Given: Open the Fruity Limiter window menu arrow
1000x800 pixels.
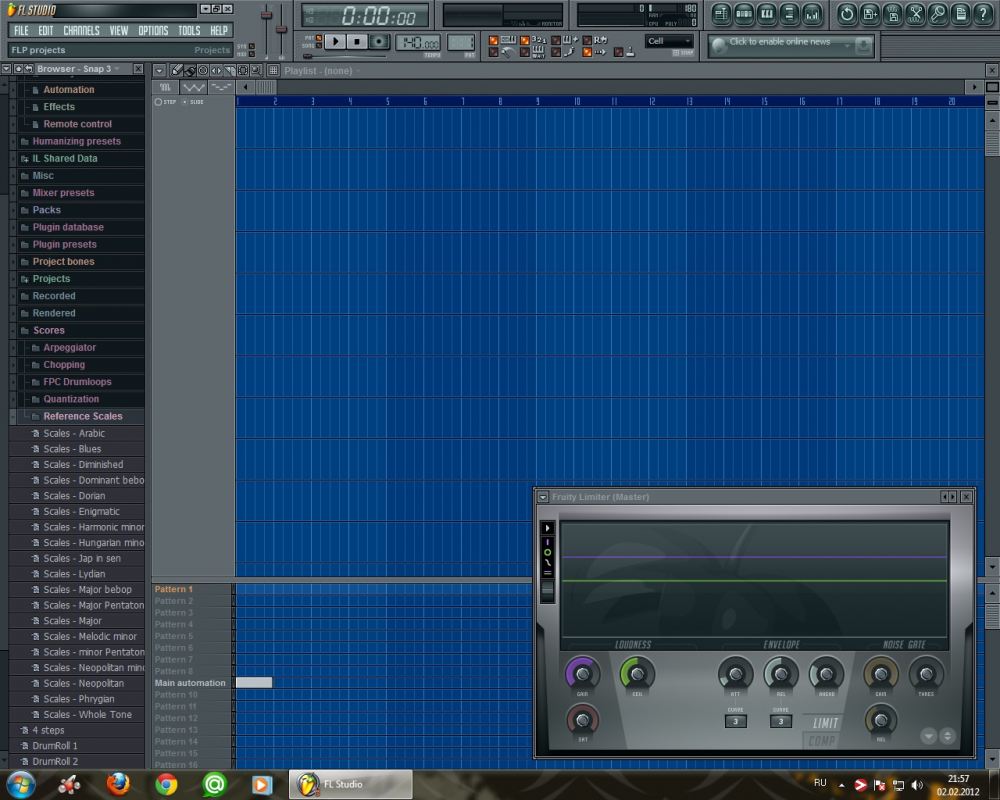Looking at the screenshot, I should tap(543, 497).
